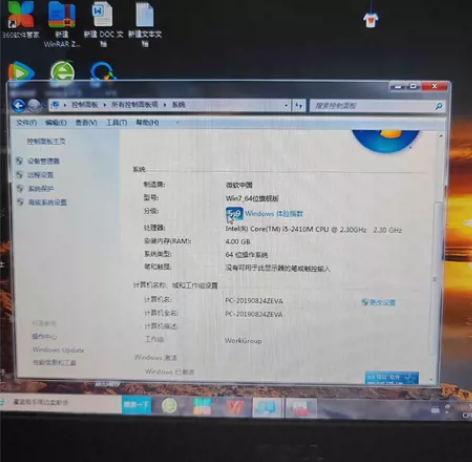Open the 文件(F) menu
This screenshot has width=472, height=462.
(26, 123)
